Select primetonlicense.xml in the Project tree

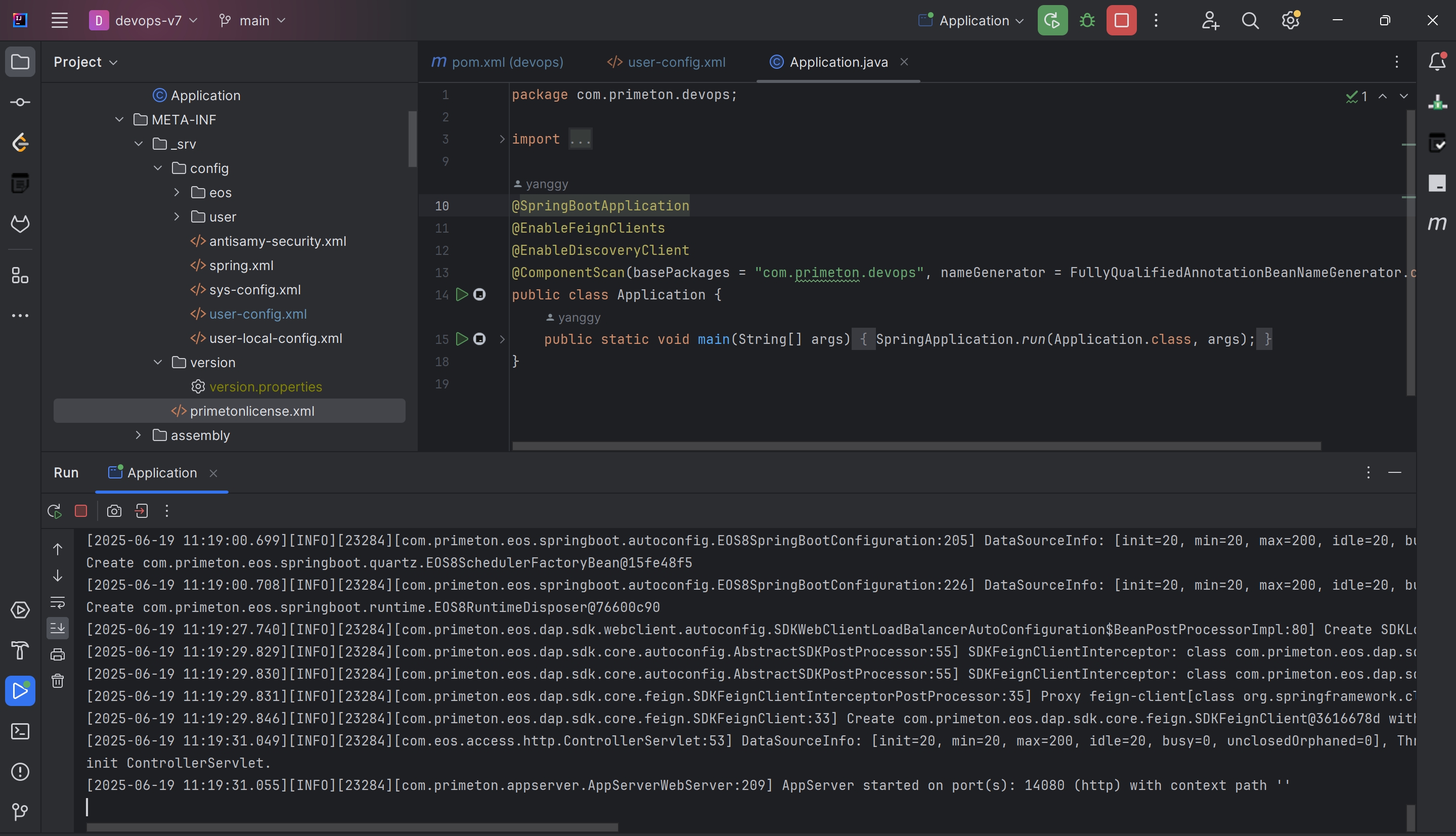(x=252, y=411)
